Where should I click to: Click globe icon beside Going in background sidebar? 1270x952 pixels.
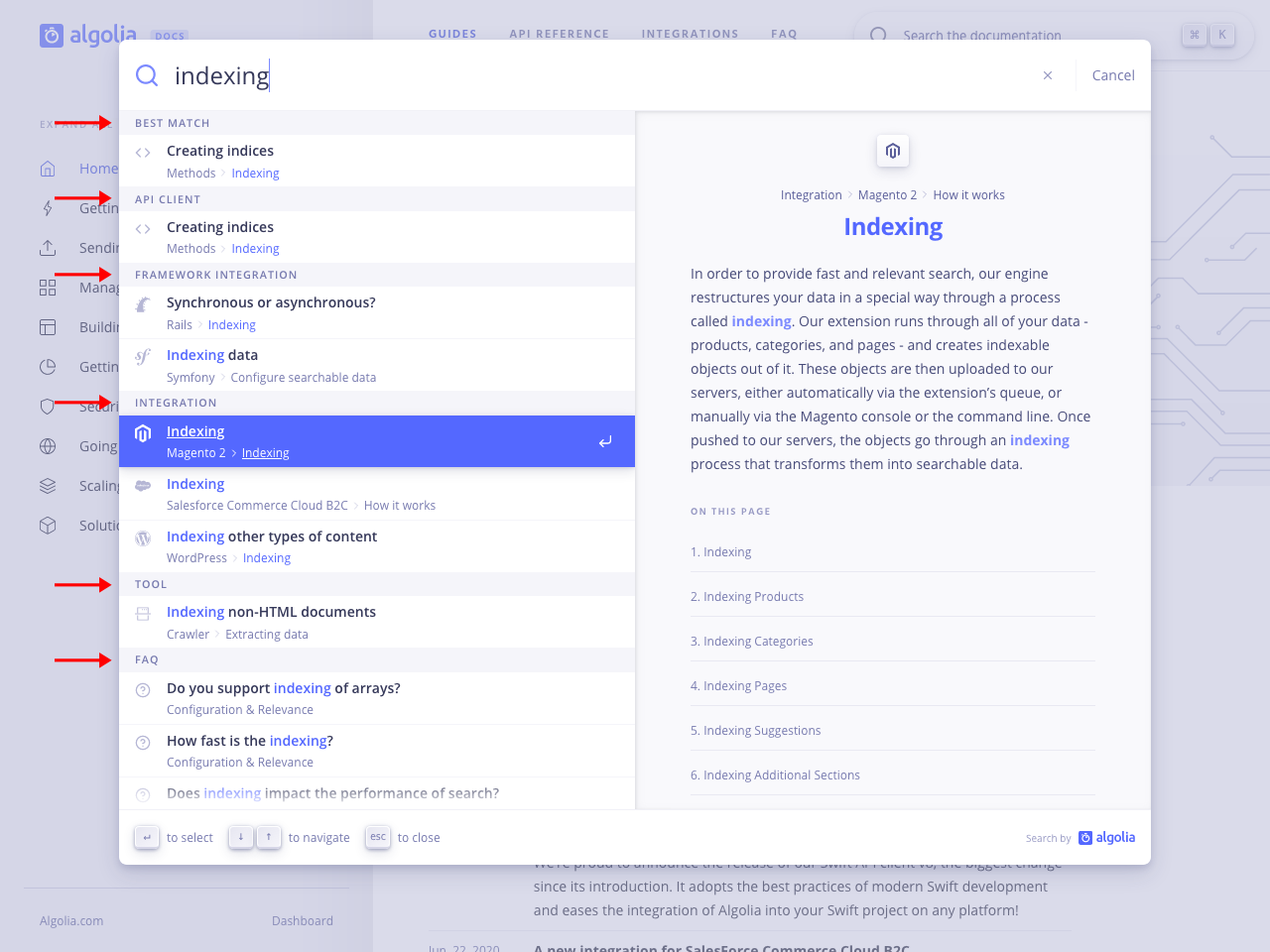[48, 446]
